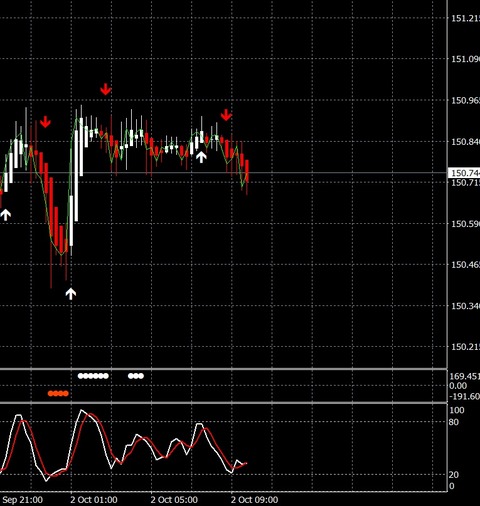
Task: Click the 2 Oct 01:00 time label
Action: [x=94, y=500]
